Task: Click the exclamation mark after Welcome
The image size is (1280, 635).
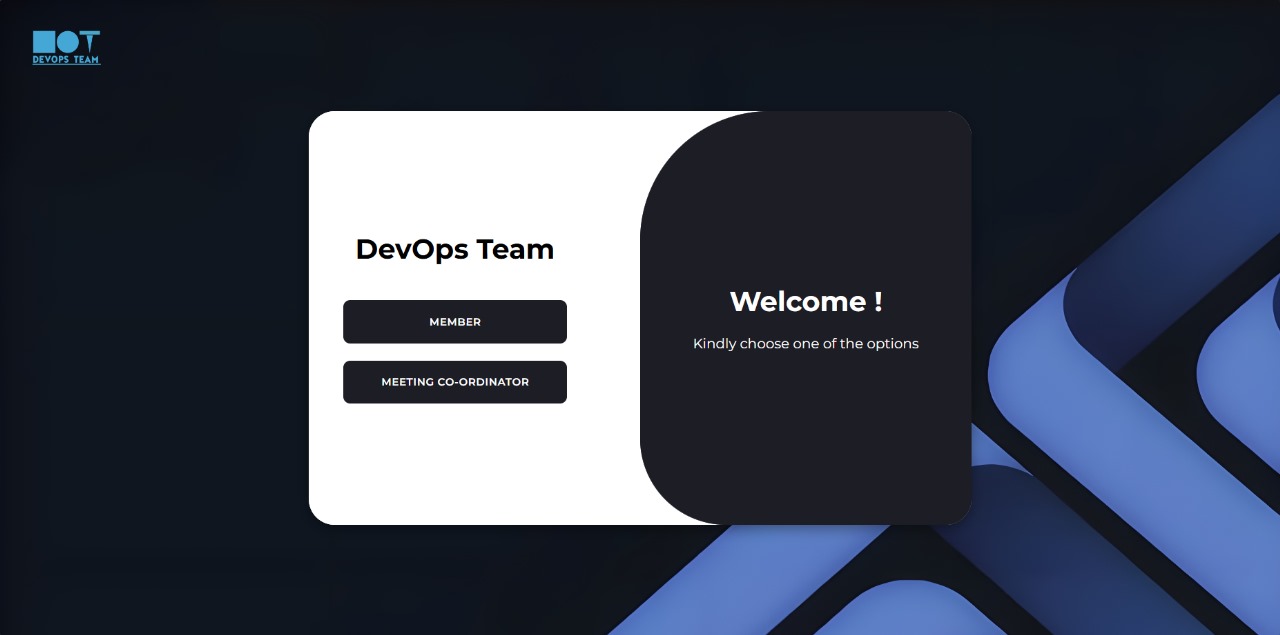Action: point(878,301)
